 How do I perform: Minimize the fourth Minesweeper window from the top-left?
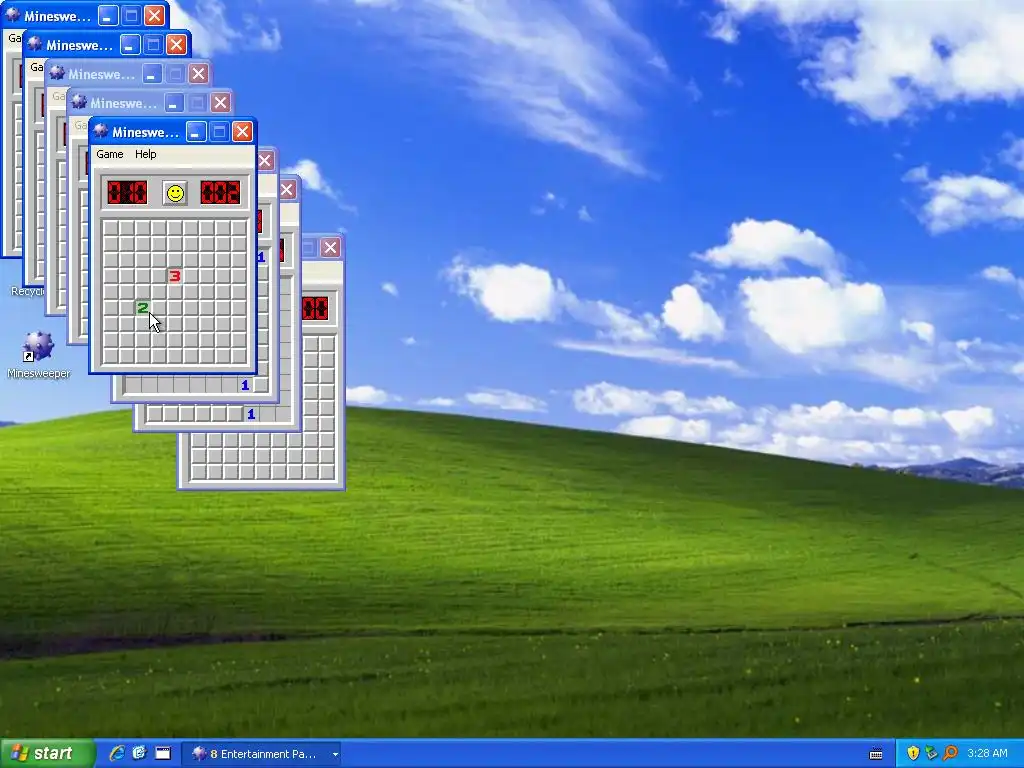tap(174, 103)
